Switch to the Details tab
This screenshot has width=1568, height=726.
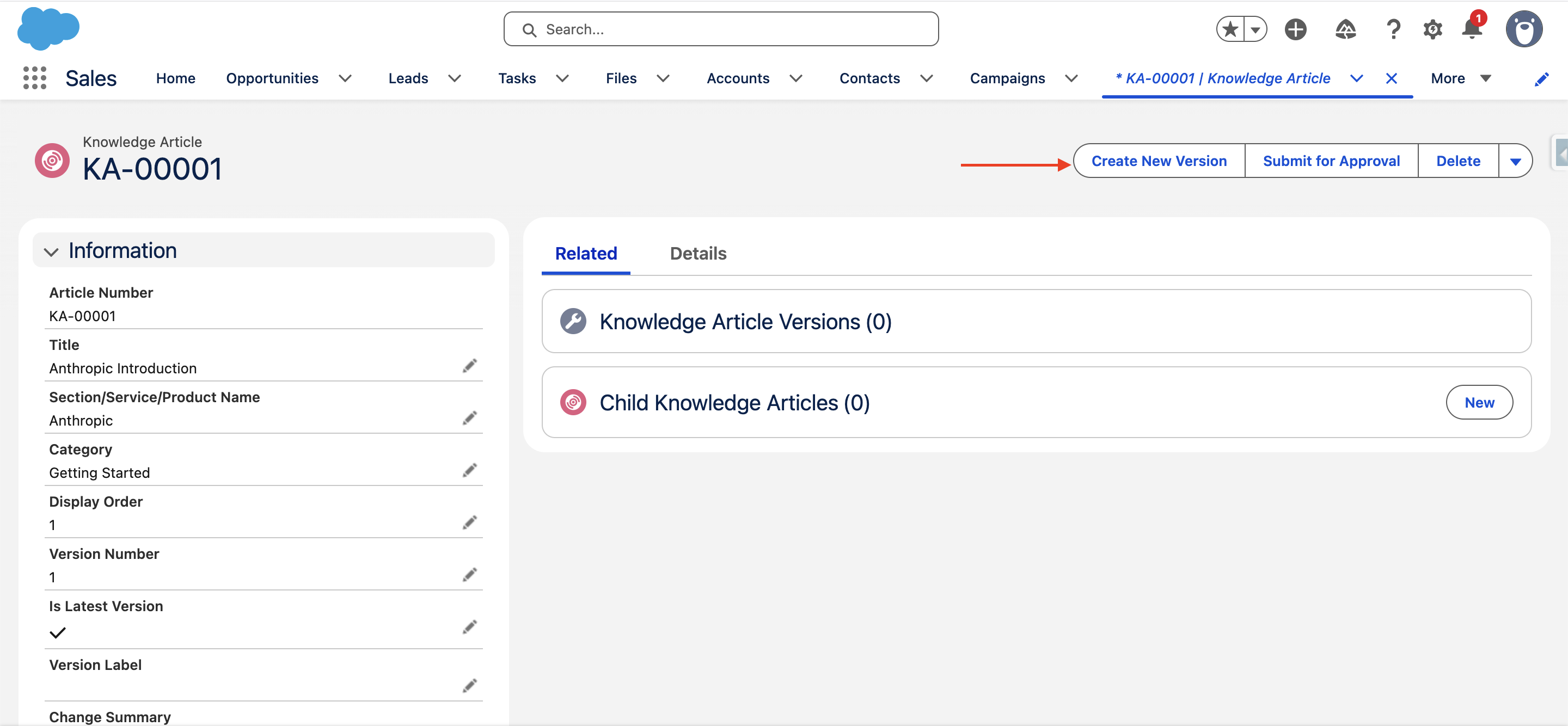click(x=697, y=253)
